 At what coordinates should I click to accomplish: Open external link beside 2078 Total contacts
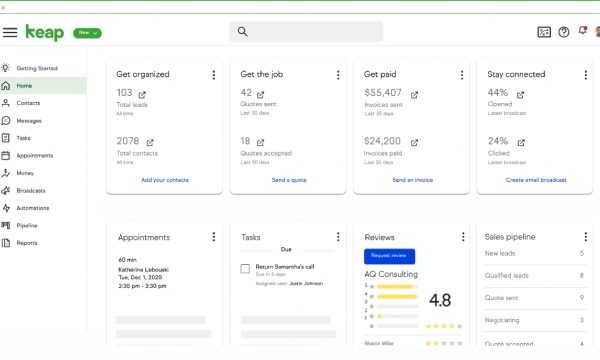point(150,142)
